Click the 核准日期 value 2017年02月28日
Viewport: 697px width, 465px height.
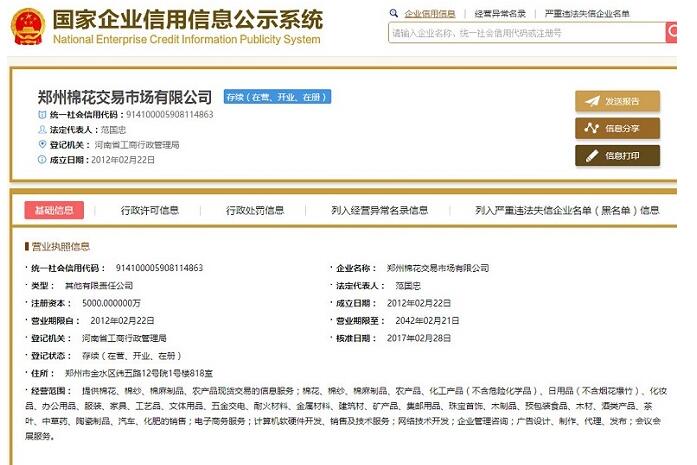(x=419, y=338)
